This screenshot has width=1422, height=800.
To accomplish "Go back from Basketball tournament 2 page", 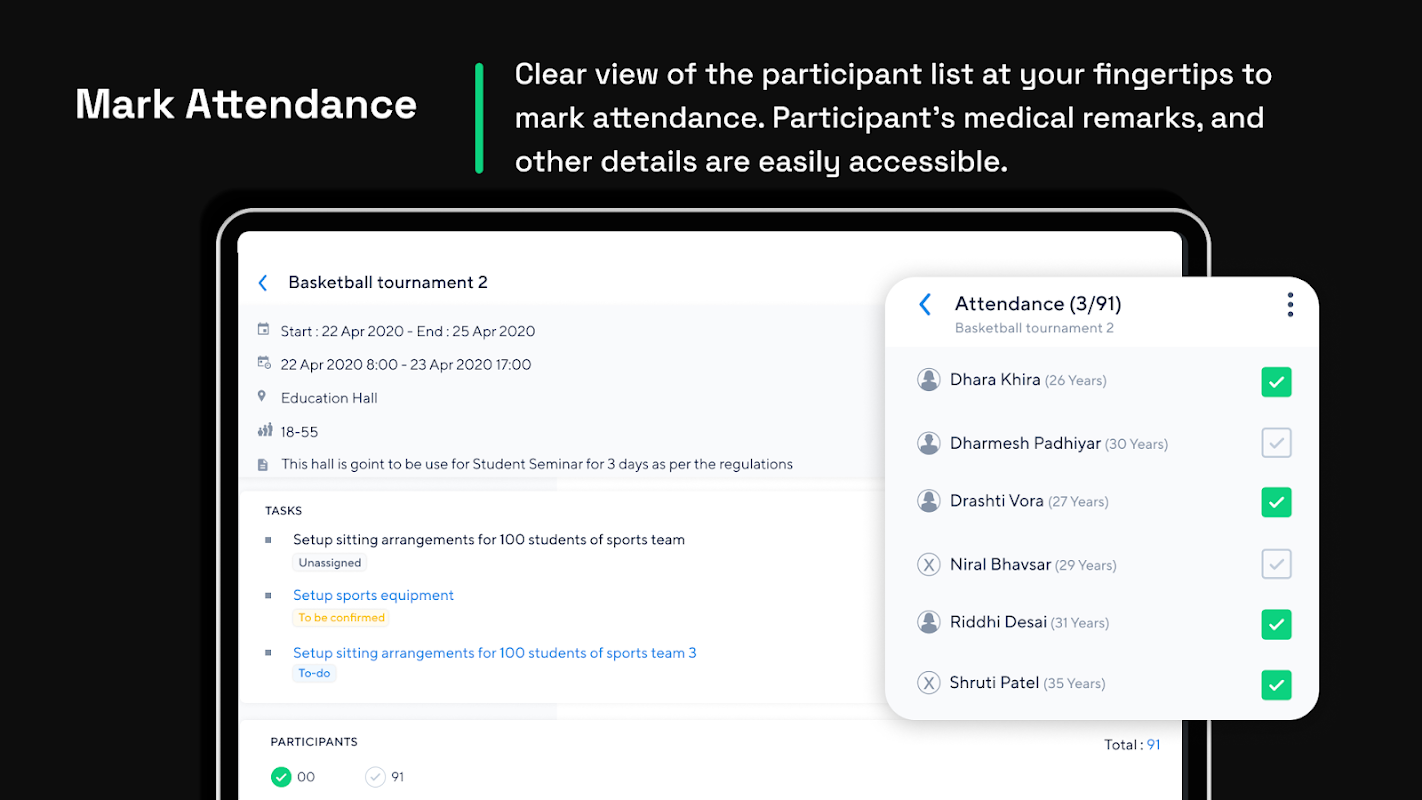I will tap(263, 283).
